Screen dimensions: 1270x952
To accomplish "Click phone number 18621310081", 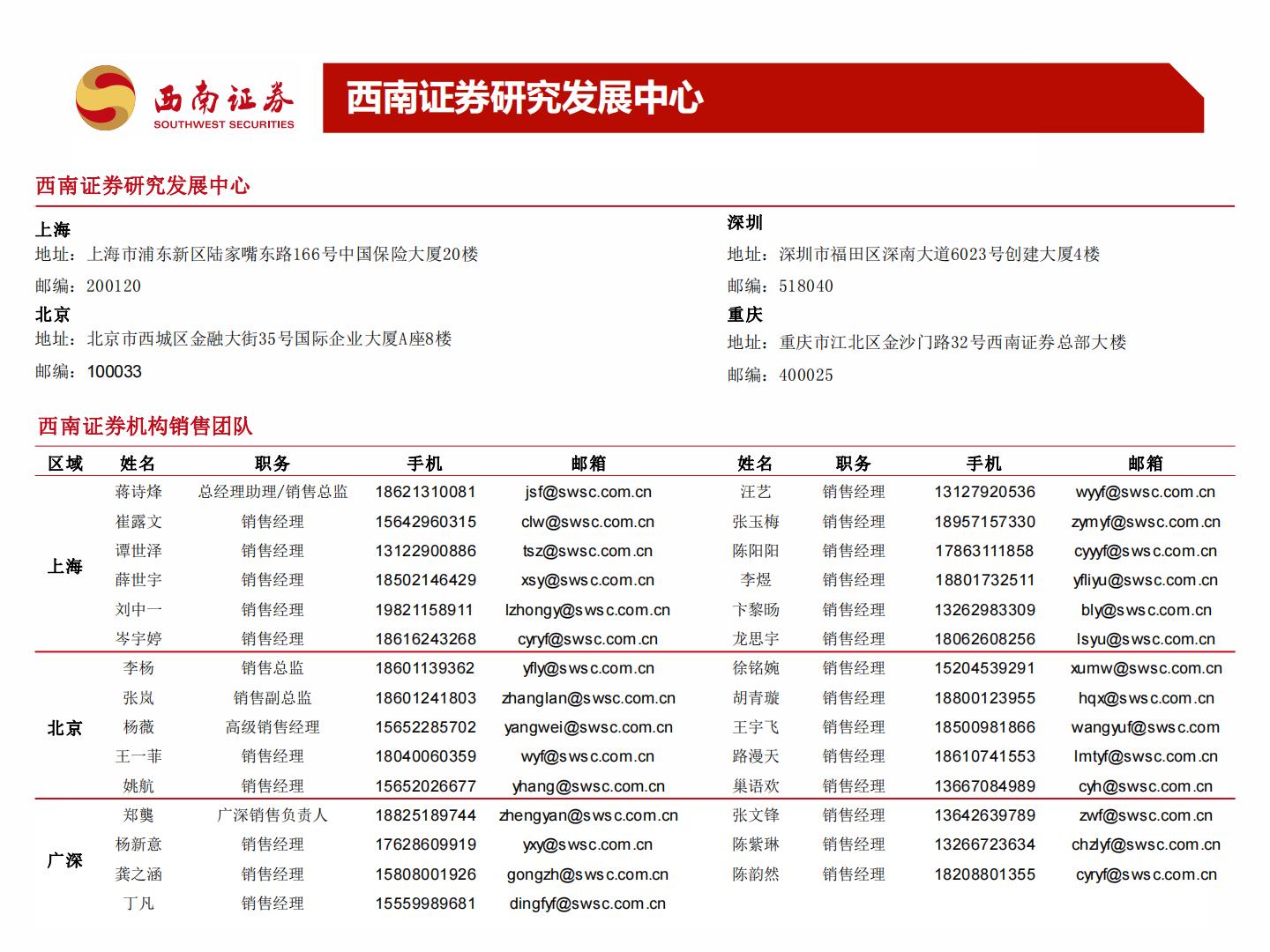I will click(x=425, y=492).
